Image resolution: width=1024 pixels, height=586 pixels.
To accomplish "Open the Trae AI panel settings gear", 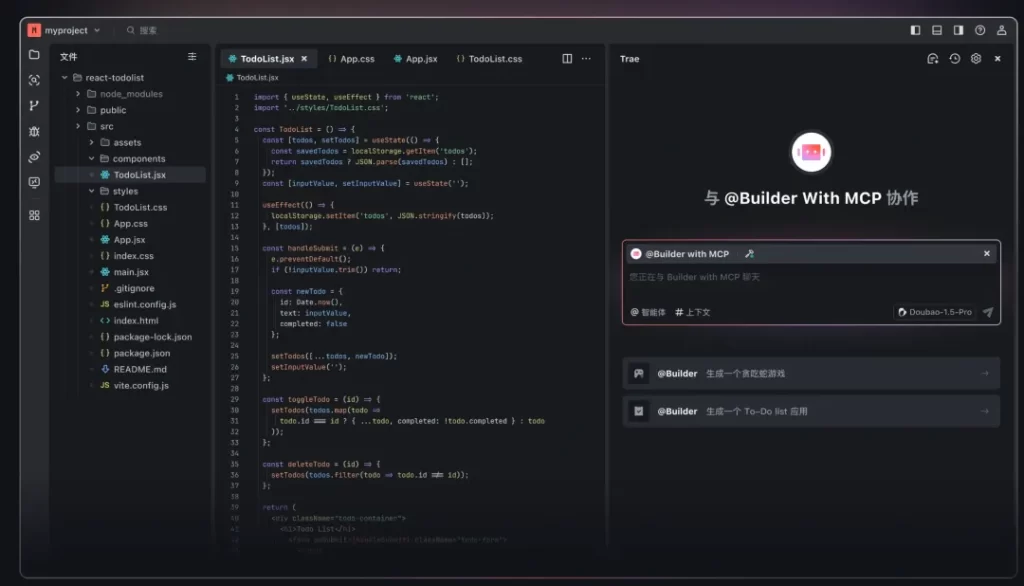I will coord(976,59).
